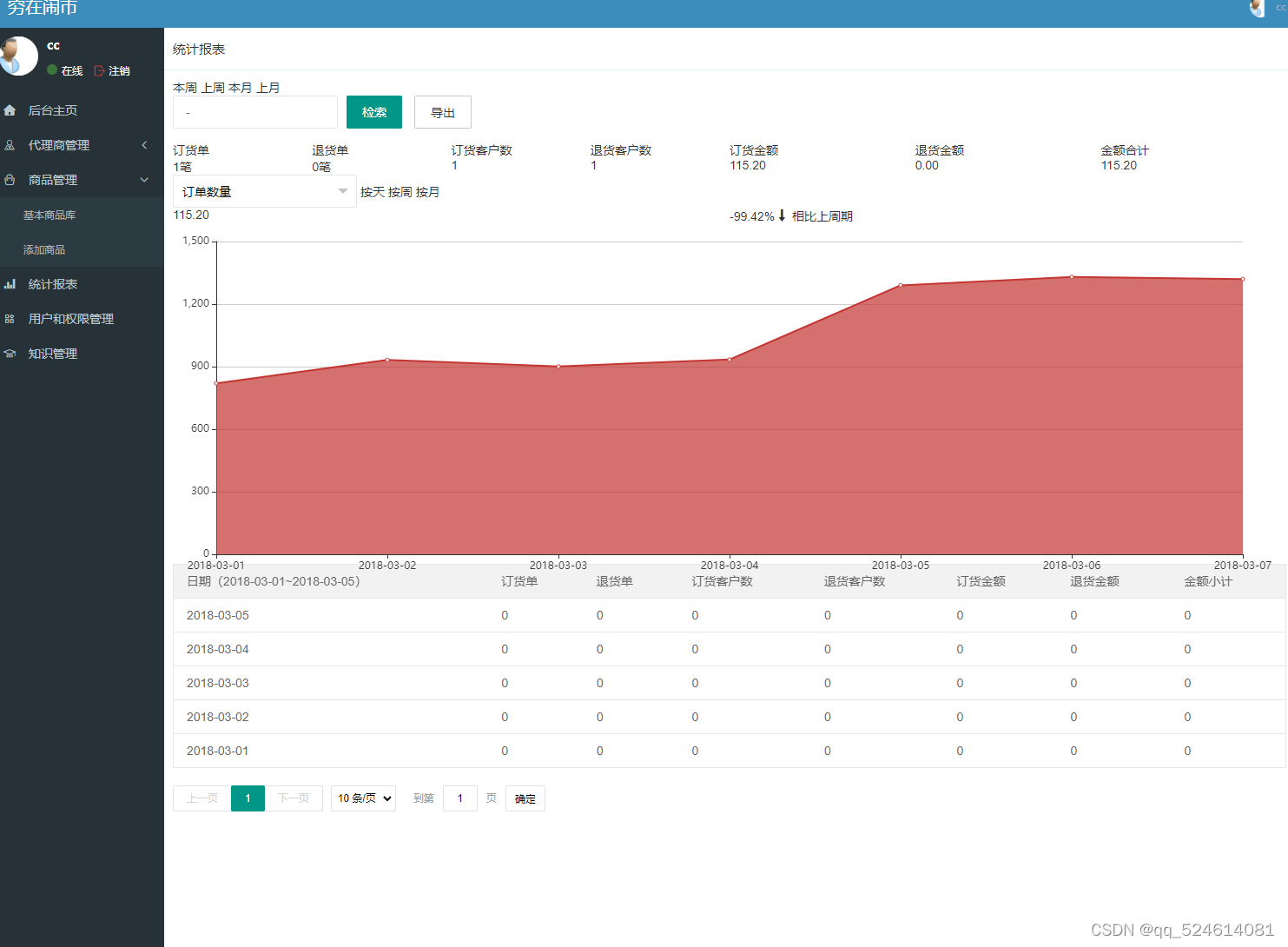Click the sidebar user avatar picture
Viewport: 1288px width, 947px height.
click(17, 56)
